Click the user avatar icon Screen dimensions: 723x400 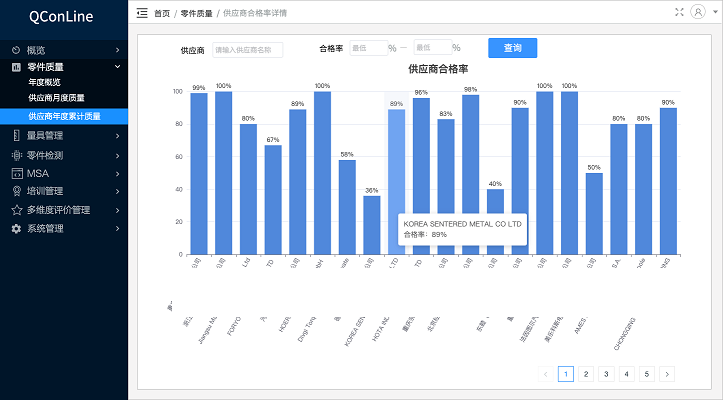point(698,12)
